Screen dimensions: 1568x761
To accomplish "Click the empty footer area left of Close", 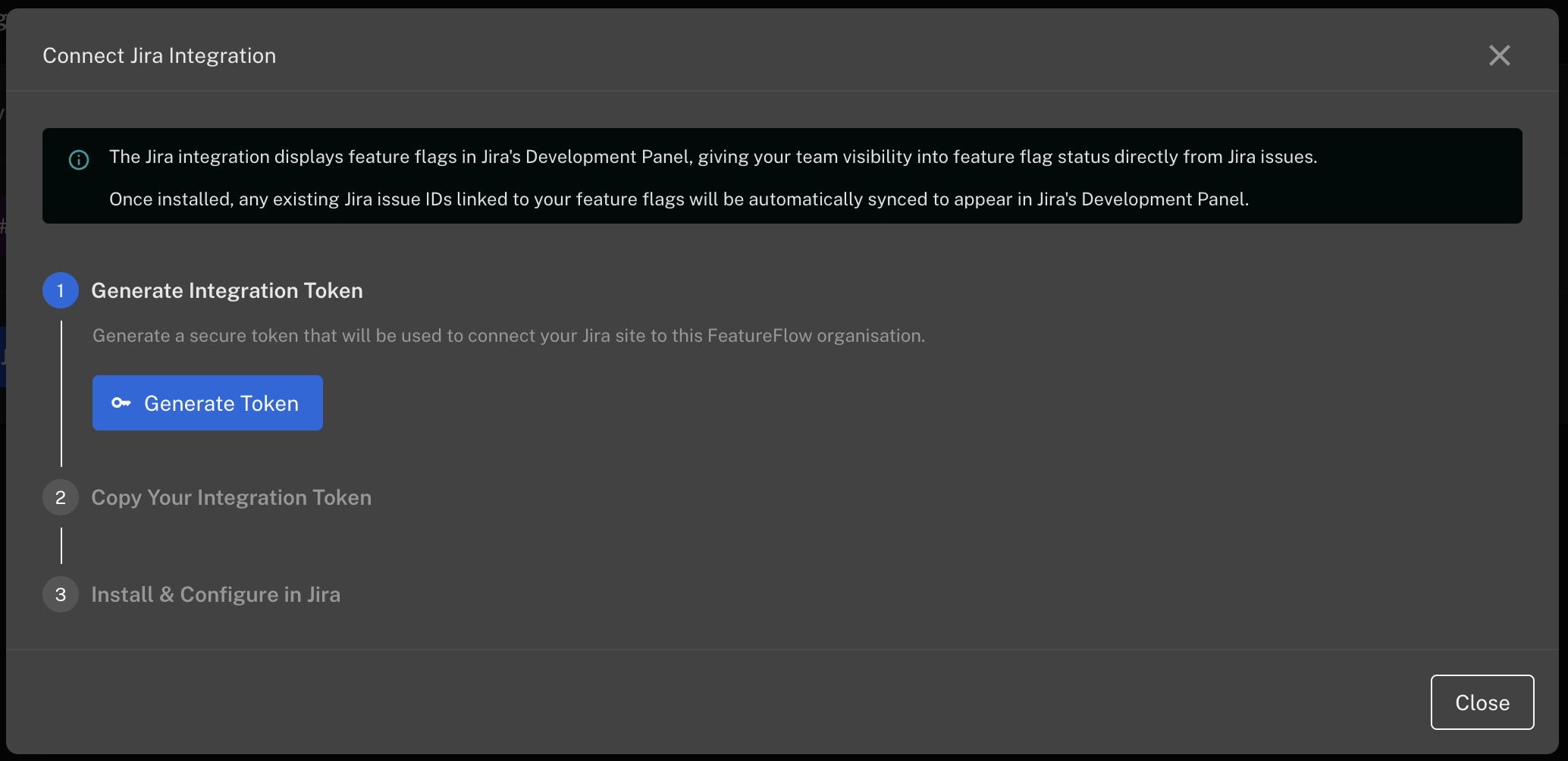I will [758, 703].
